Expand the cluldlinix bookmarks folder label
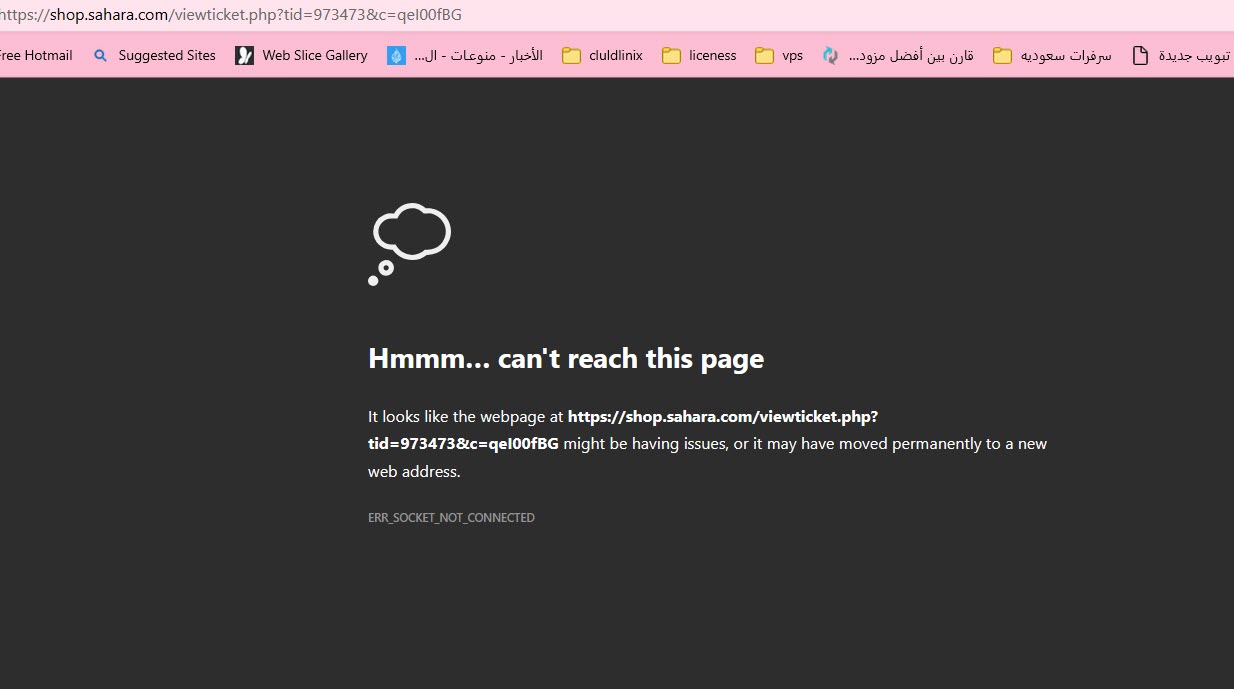Image resolution: width=1234 pixels, height=689 pixels. click(x=616, y=56)
